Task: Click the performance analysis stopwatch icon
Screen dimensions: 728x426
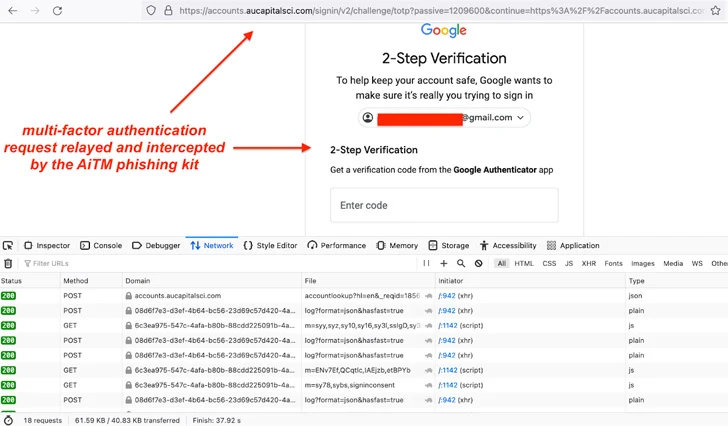Action: point(8,420)
